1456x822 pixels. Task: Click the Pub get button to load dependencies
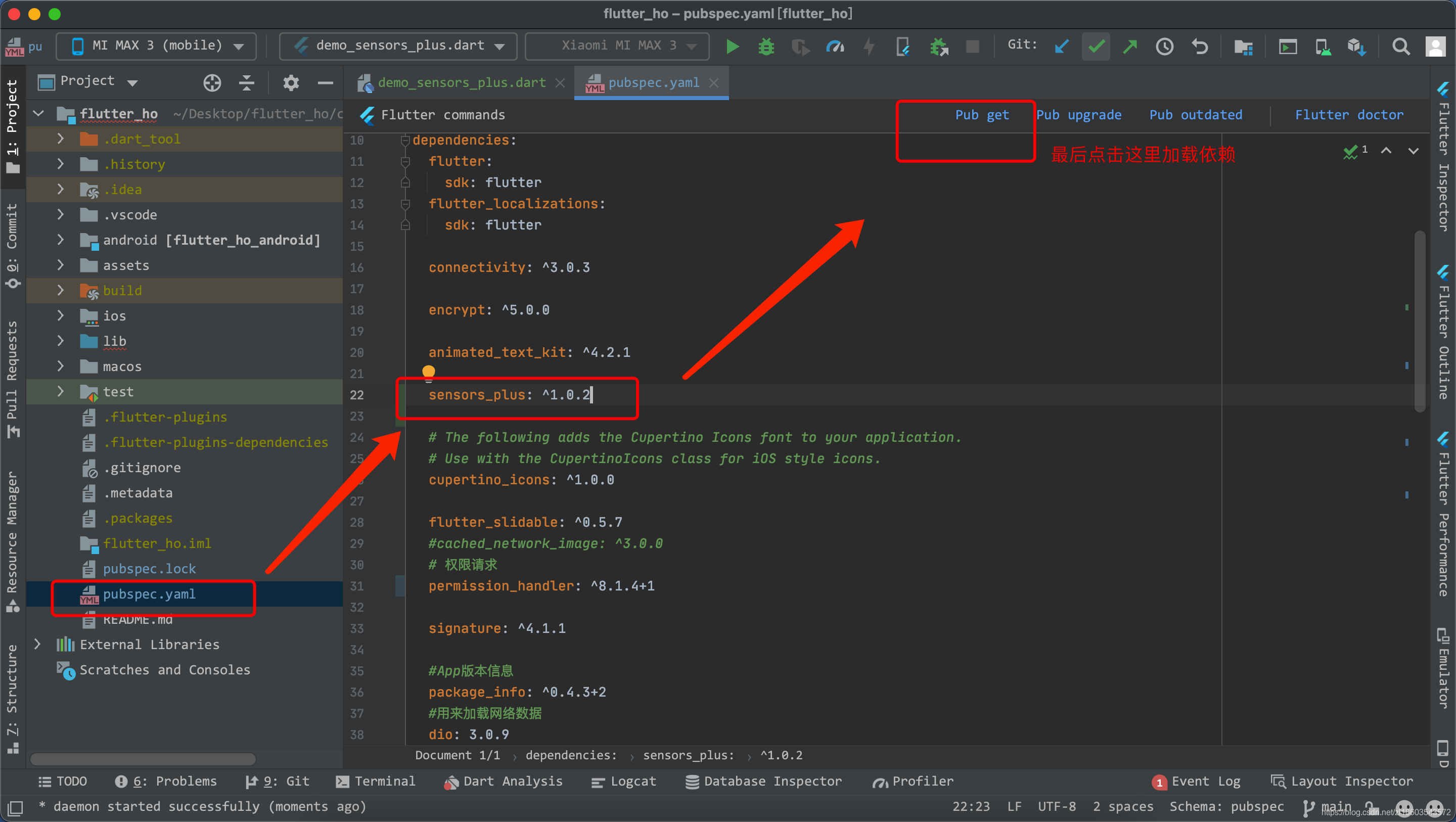click(980, 115)
